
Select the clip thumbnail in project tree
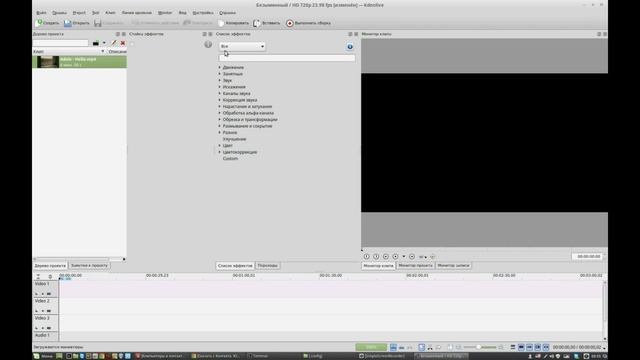[x=48, y=62]
